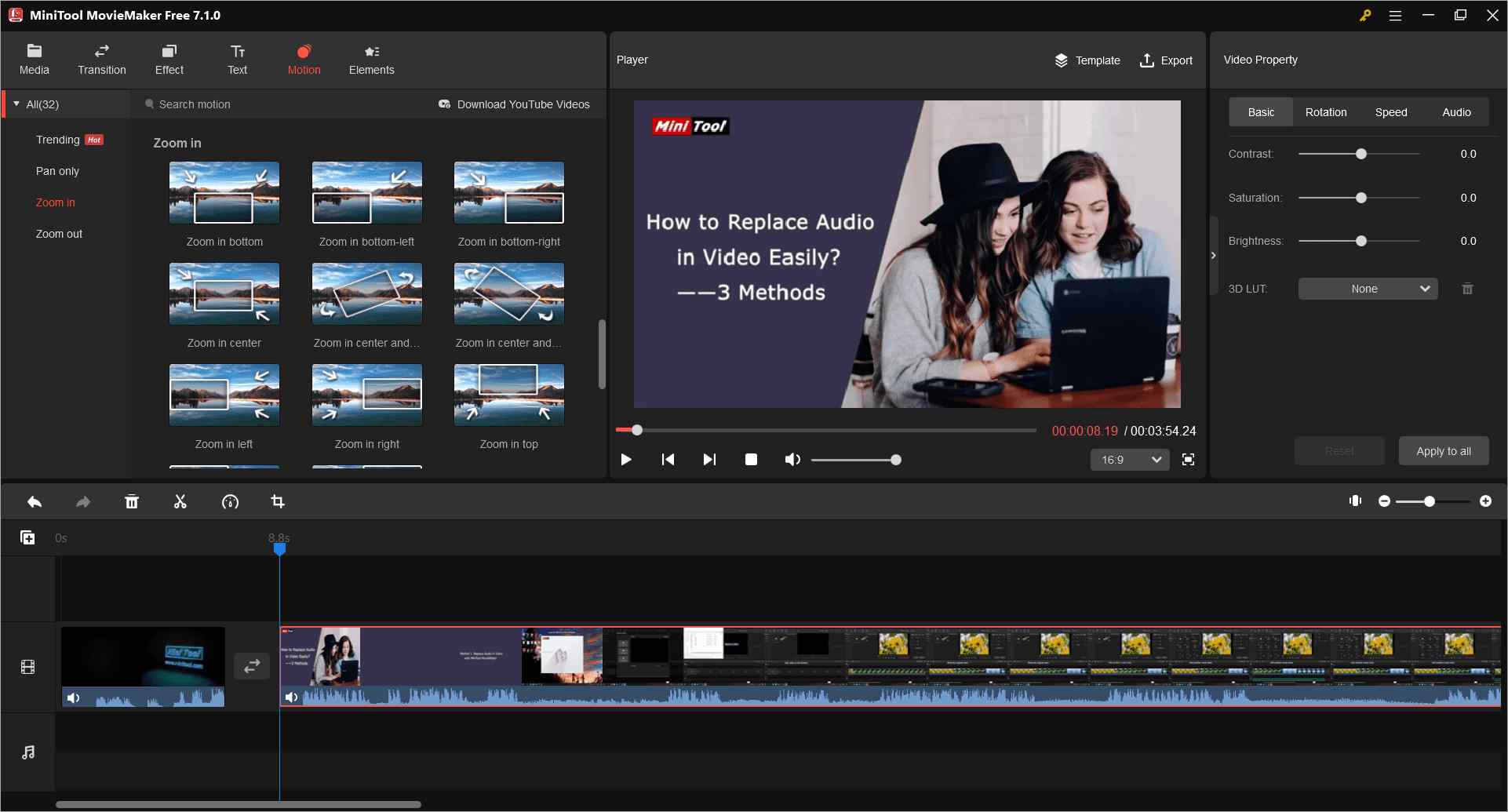Image resolution: width=1508 pixels, height=812 pixels.
Task: Open the 3D LUT None dropdown
Action: coord(1368,289)
